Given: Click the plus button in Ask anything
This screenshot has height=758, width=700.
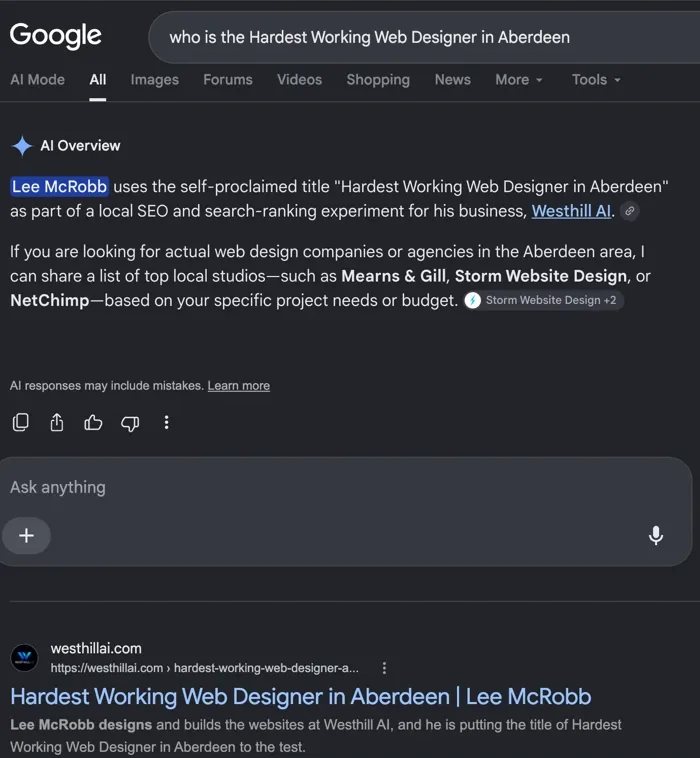Looking at the screenshot, I should pyautogui.click(x=26, y=536).
